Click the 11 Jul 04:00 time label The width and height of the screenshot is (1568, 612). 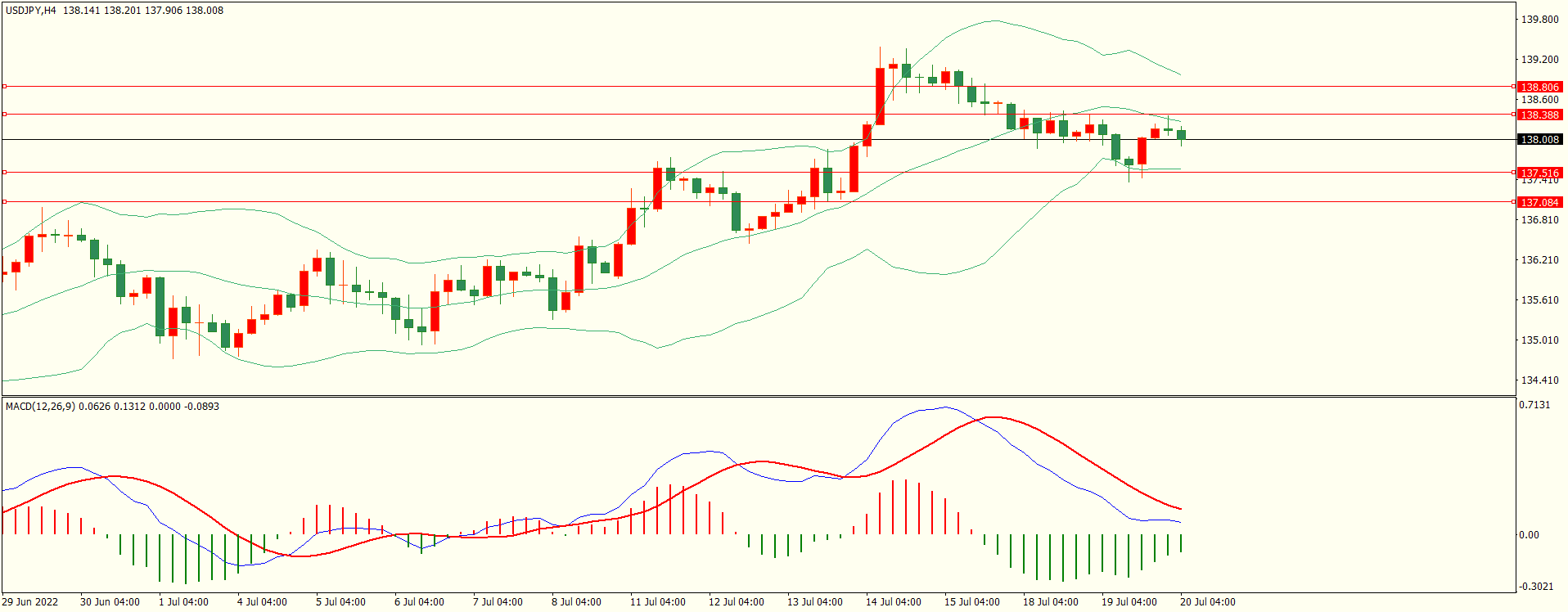658,602
